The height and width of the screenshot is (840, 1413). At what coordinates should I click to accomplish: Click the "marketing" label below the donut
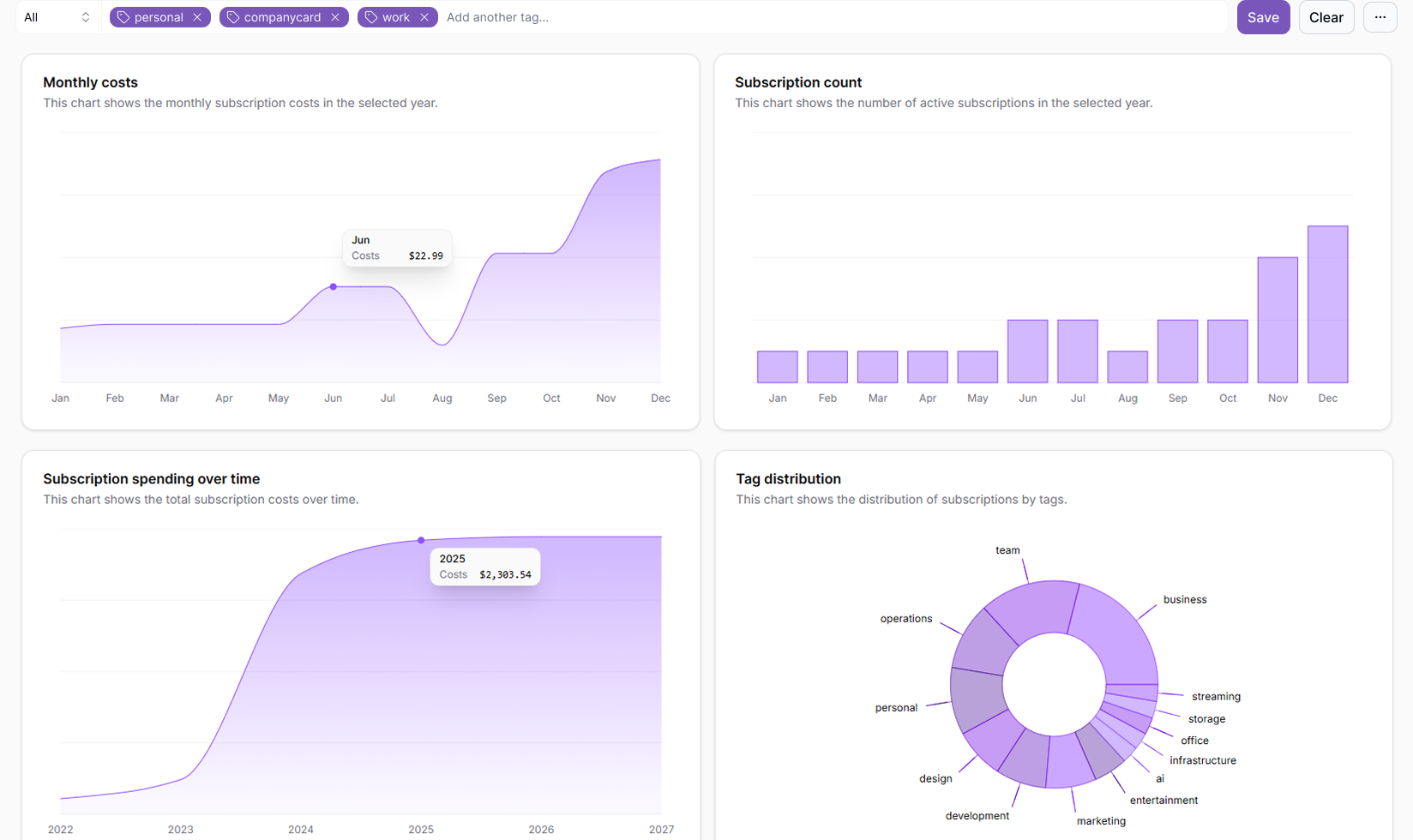point(1101,820)
